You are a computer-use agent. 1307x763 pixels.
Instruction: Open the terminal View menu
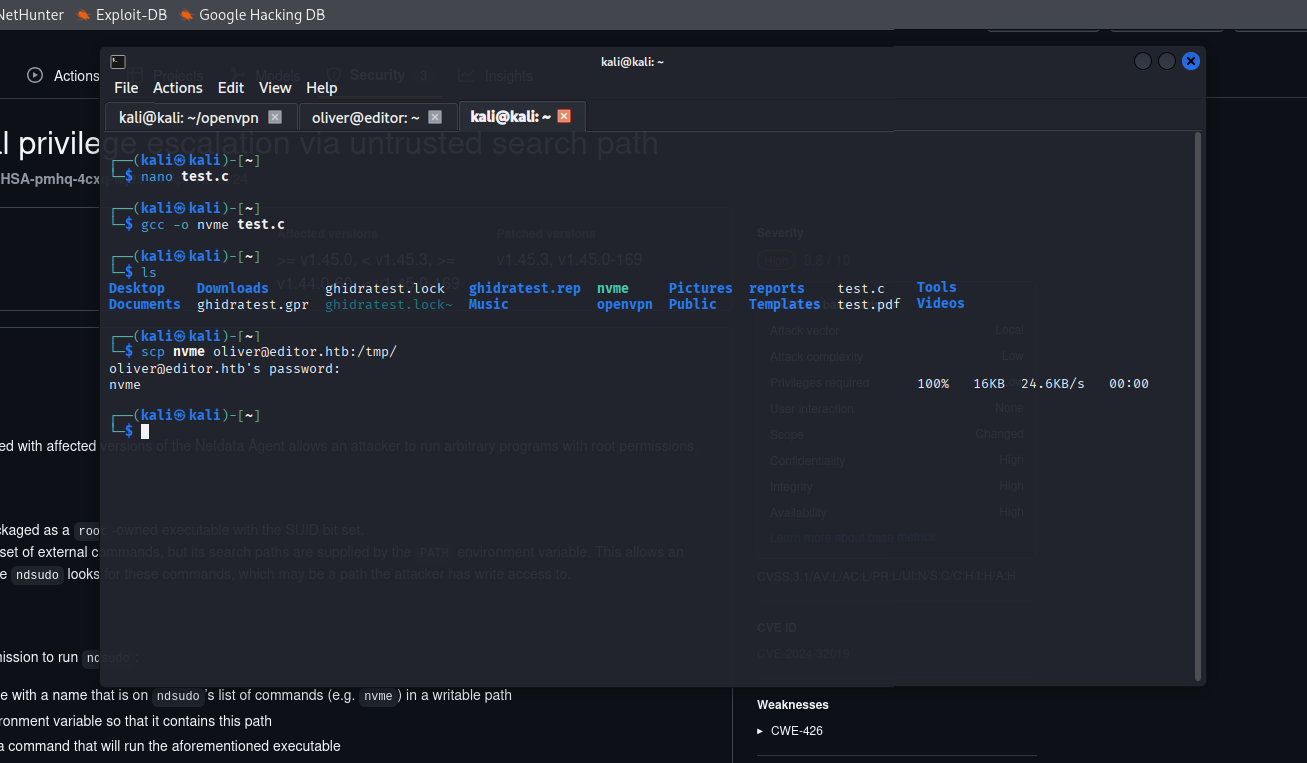275,88
